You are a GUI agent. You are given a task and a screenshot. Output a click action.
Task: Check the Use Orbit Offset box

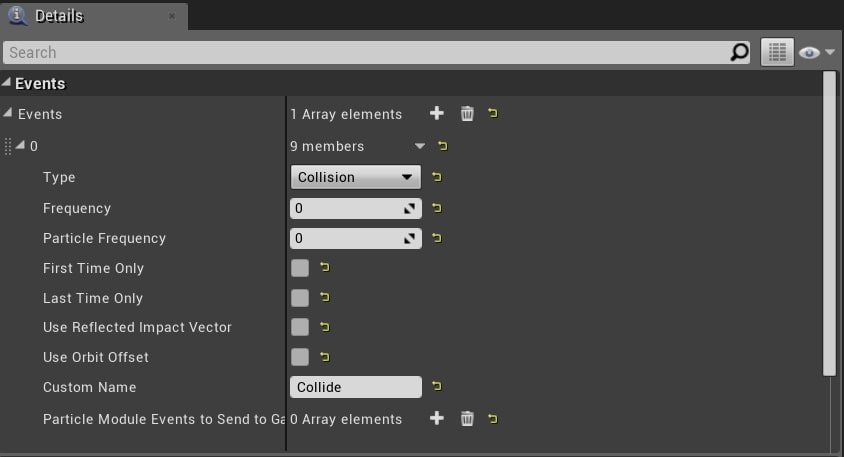pos(300,356)
